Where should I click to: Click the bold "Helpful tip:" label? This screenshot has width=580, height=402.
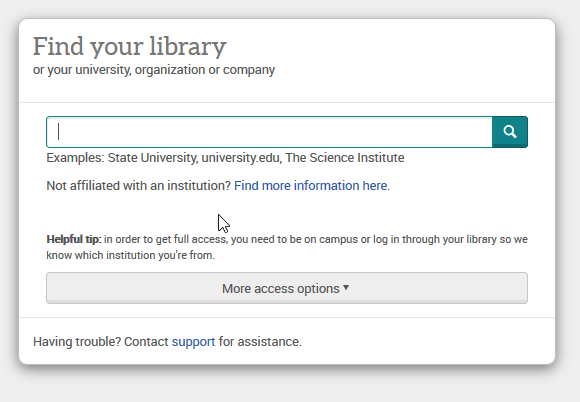pos(74,239)
